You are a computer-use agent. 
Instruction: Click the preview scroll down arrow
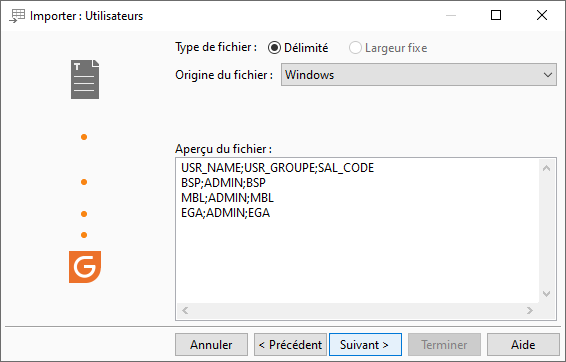[547, 294]
